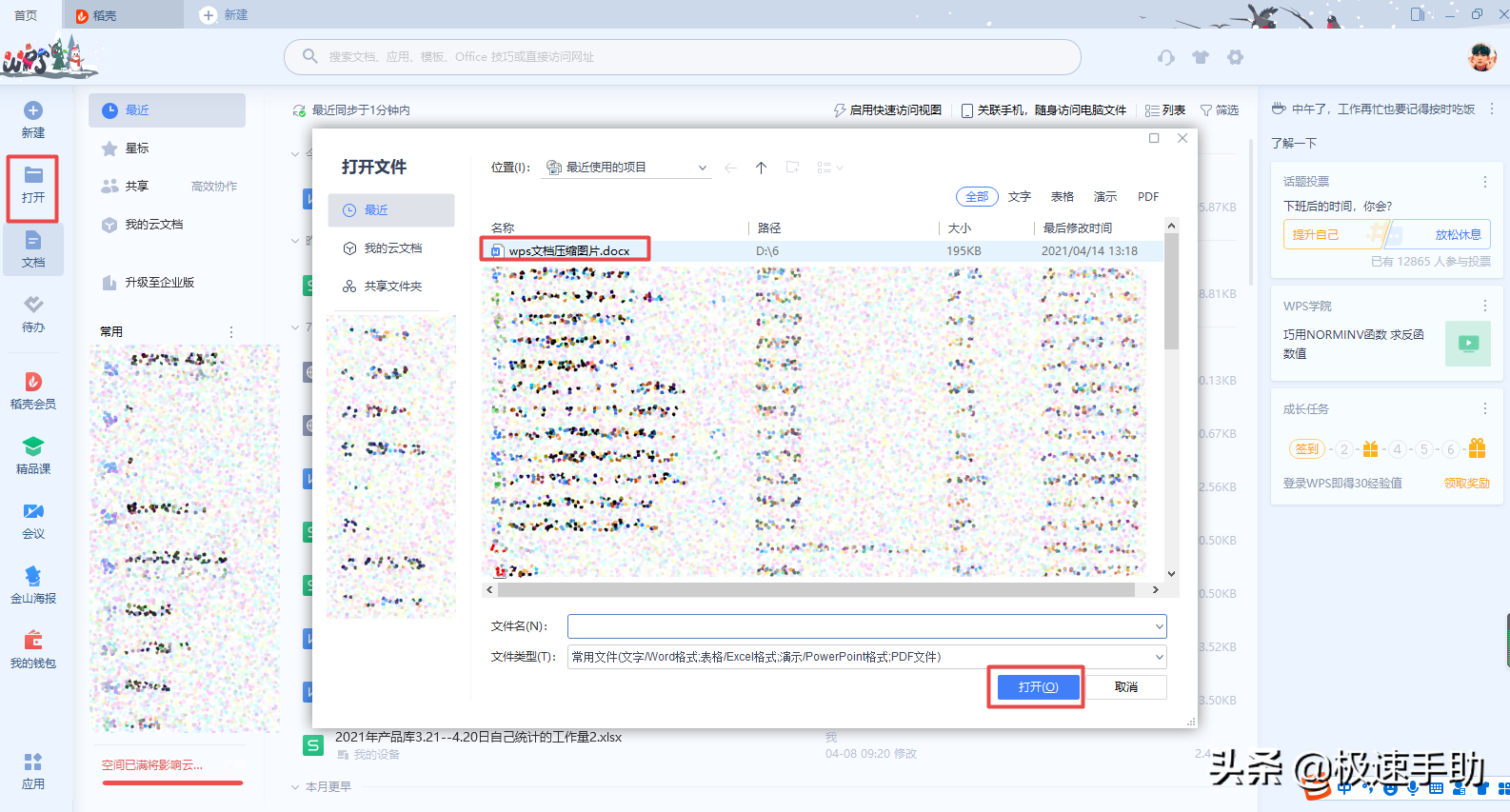This screenshot has height=812, width=1510.
Task: Click the skin shirt icon in header
Action: (x=1201, y=57)
